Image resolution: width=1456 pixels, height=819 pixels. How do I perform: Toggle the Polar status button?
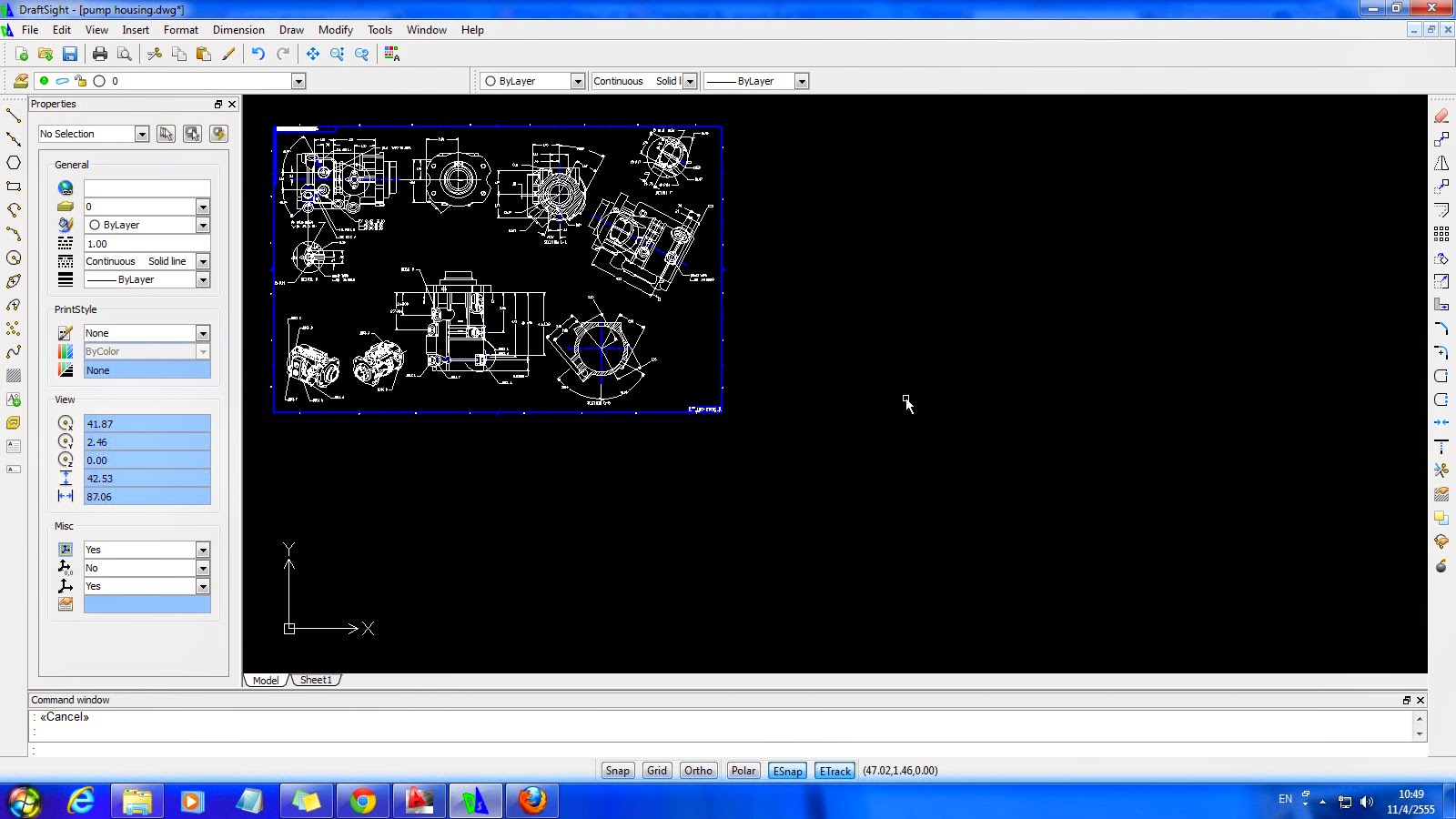[x=743, y=771]
